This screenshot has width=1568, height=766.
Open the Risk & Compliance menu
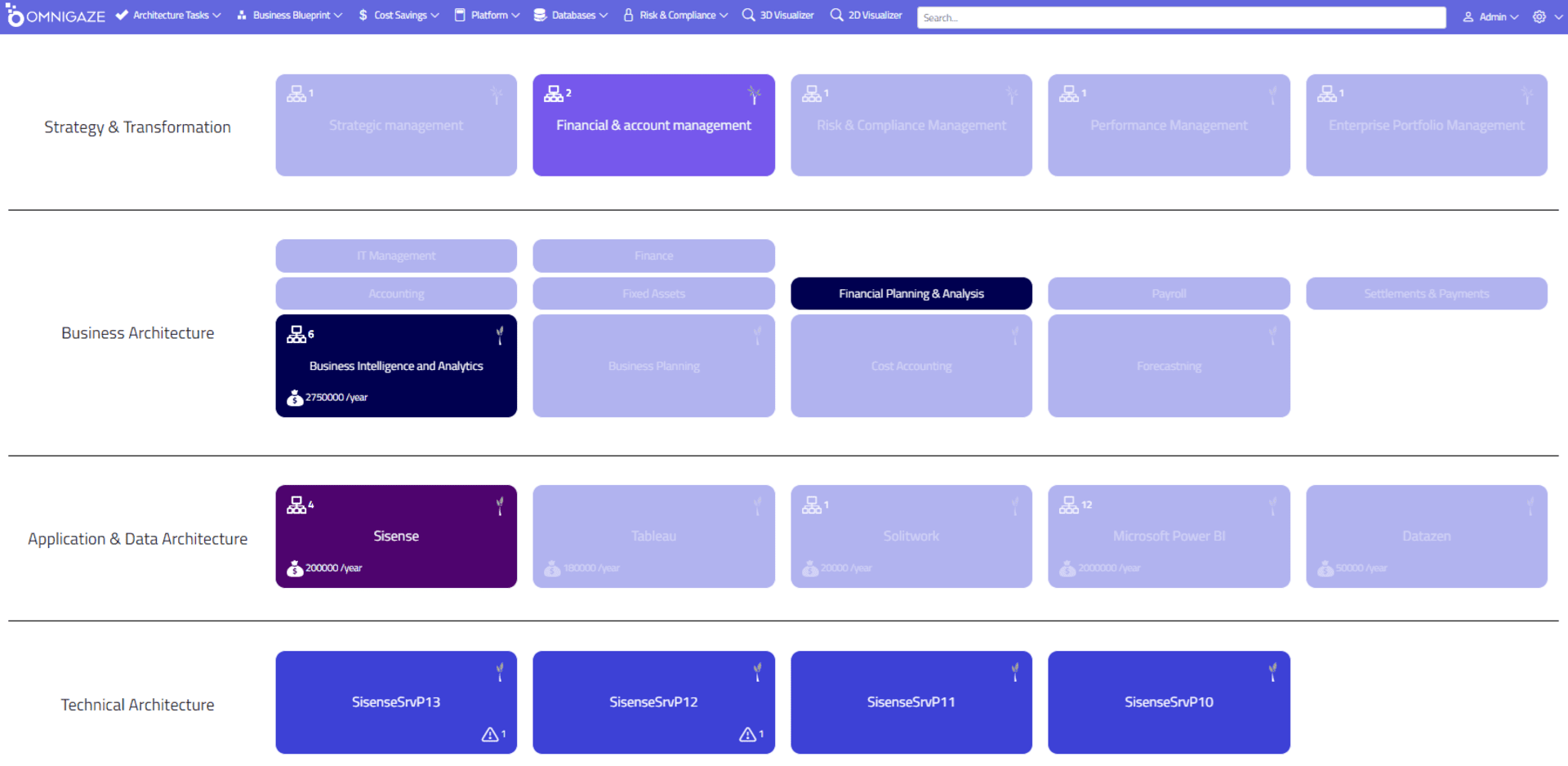pyautogui.click(x=675, y=16)
